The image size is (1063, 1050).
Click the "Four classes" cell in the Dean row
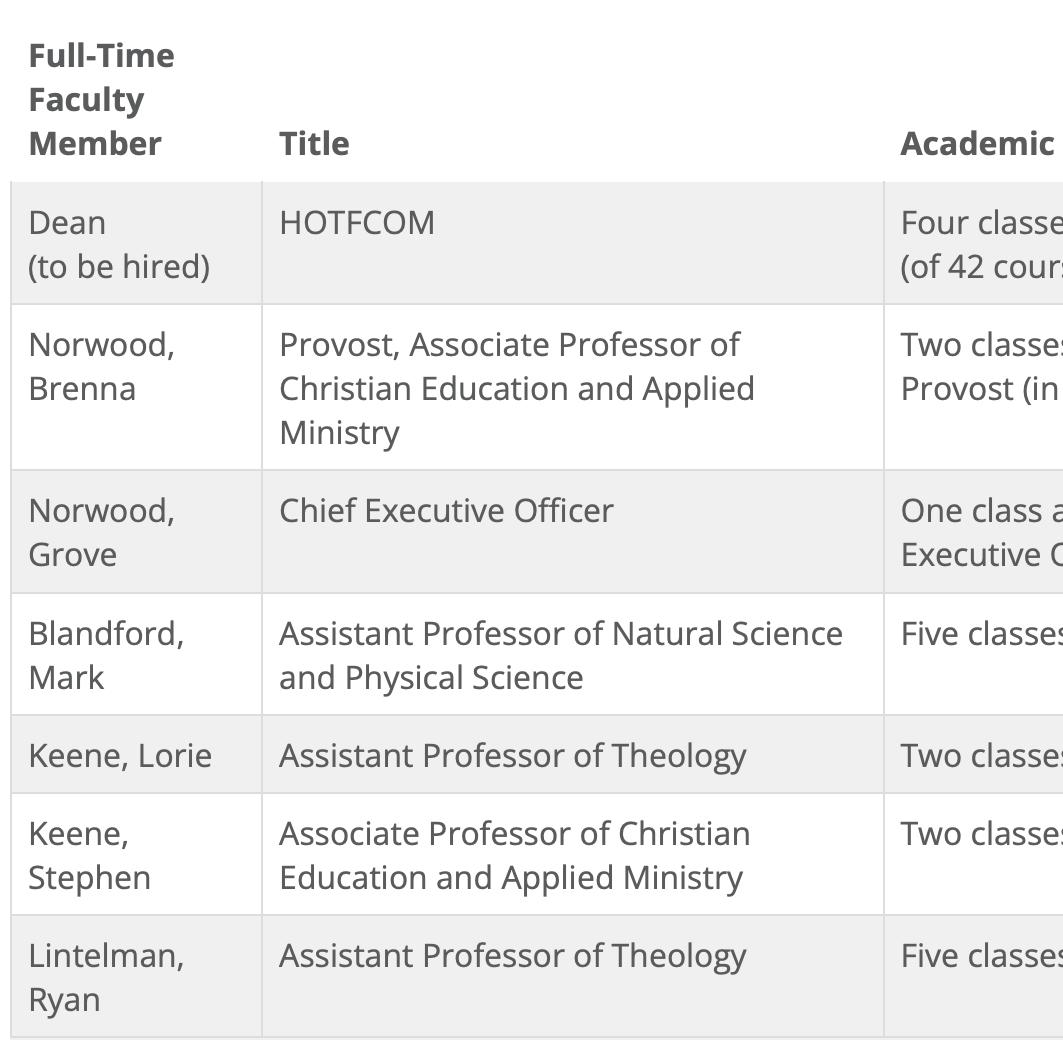(980, 244)
